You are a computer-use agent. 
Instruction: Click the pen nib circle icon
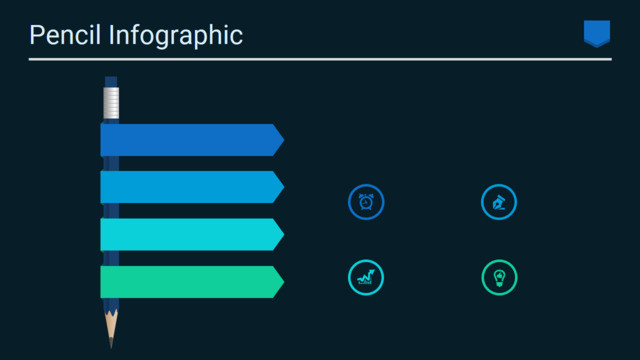click(x=499, y=202)
